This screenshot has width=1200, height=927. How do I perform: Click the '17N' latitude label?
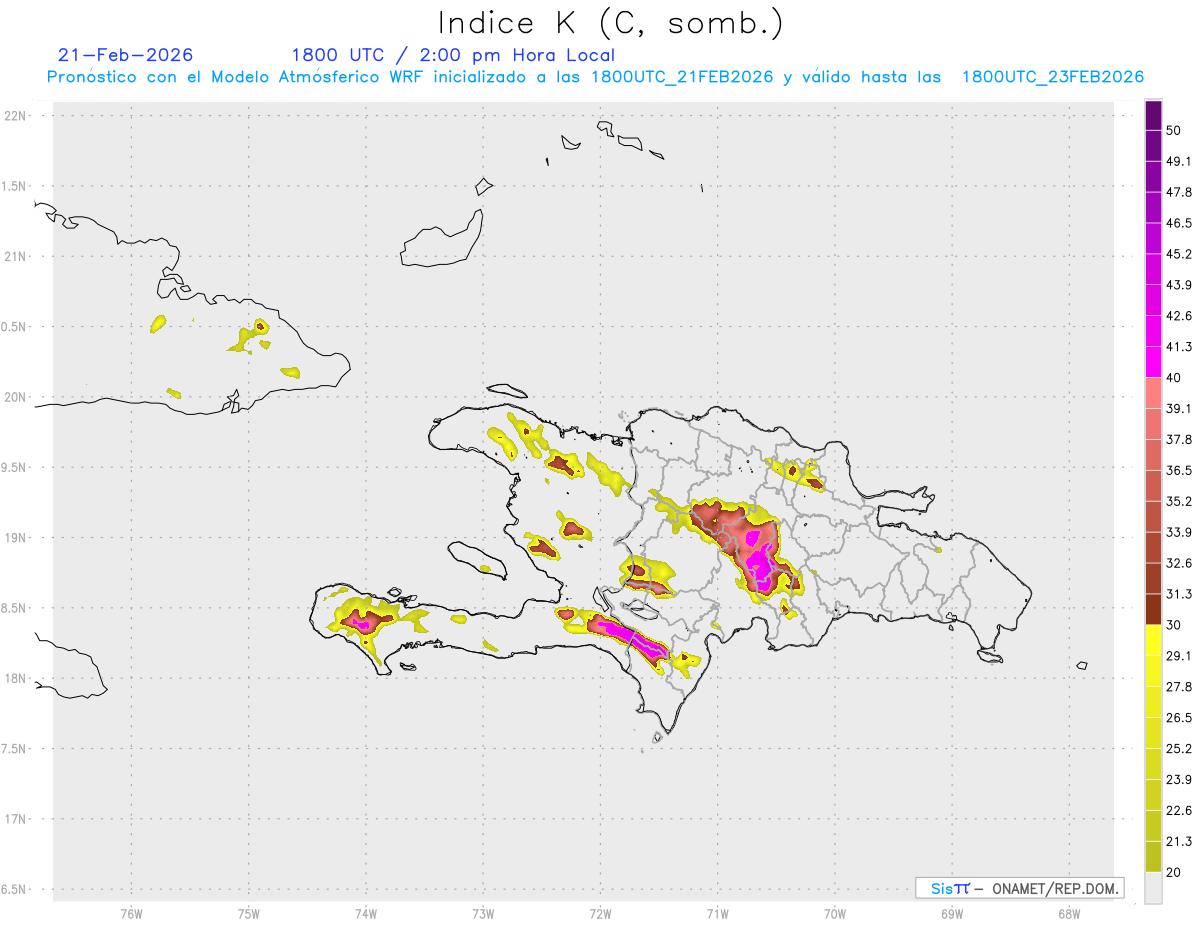tap(17, 819)
